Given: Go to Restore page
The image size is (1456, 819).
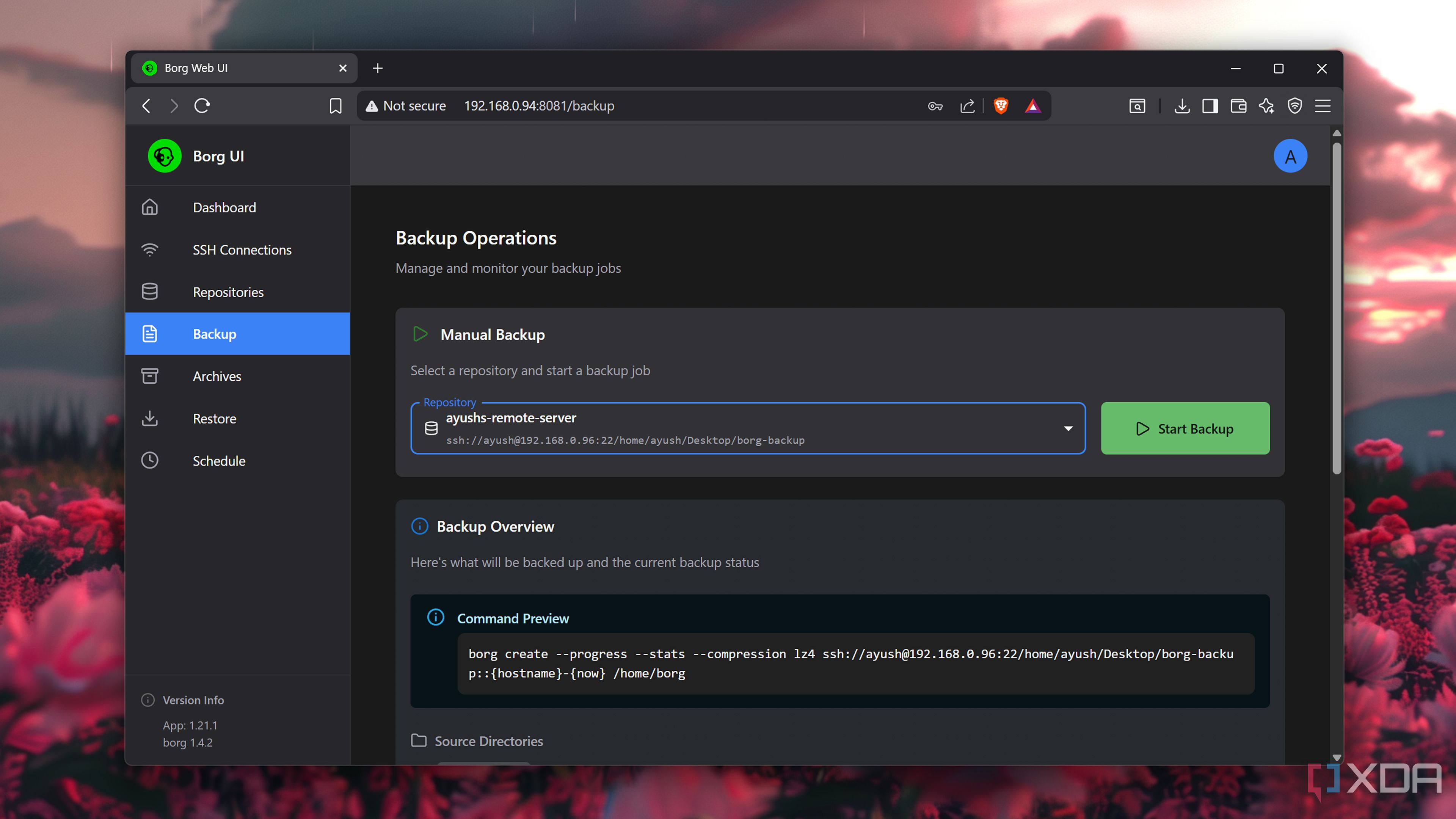Looking at the screenshot, I should click(x=237, y=418).
